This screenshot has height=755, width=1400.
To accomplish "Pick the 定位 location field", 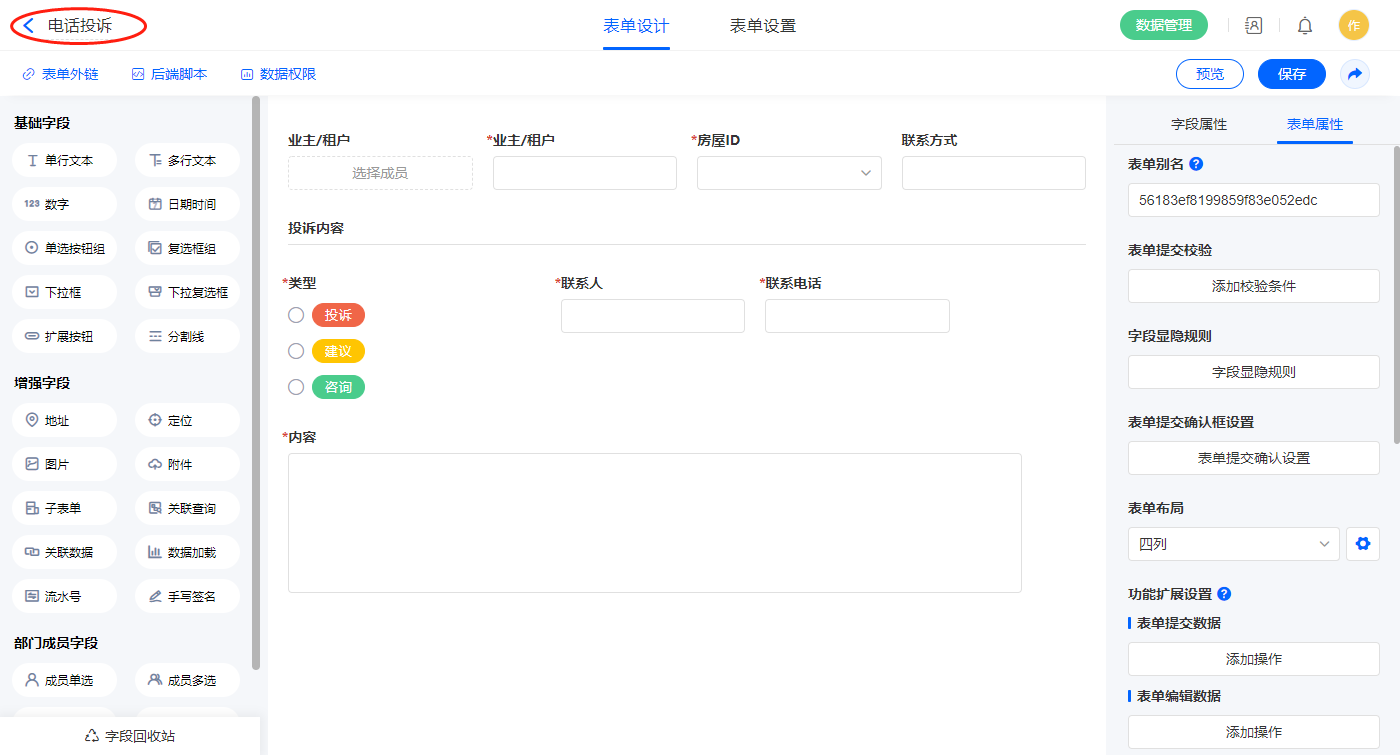I will pos(187,420).
